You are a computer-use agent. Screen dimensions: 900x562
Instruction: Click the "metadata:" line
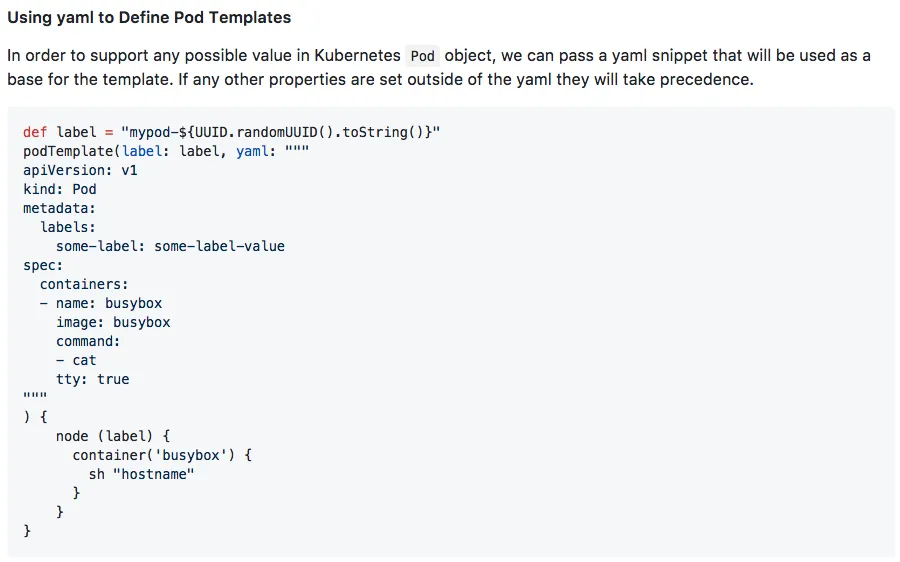tap(60, 208)
